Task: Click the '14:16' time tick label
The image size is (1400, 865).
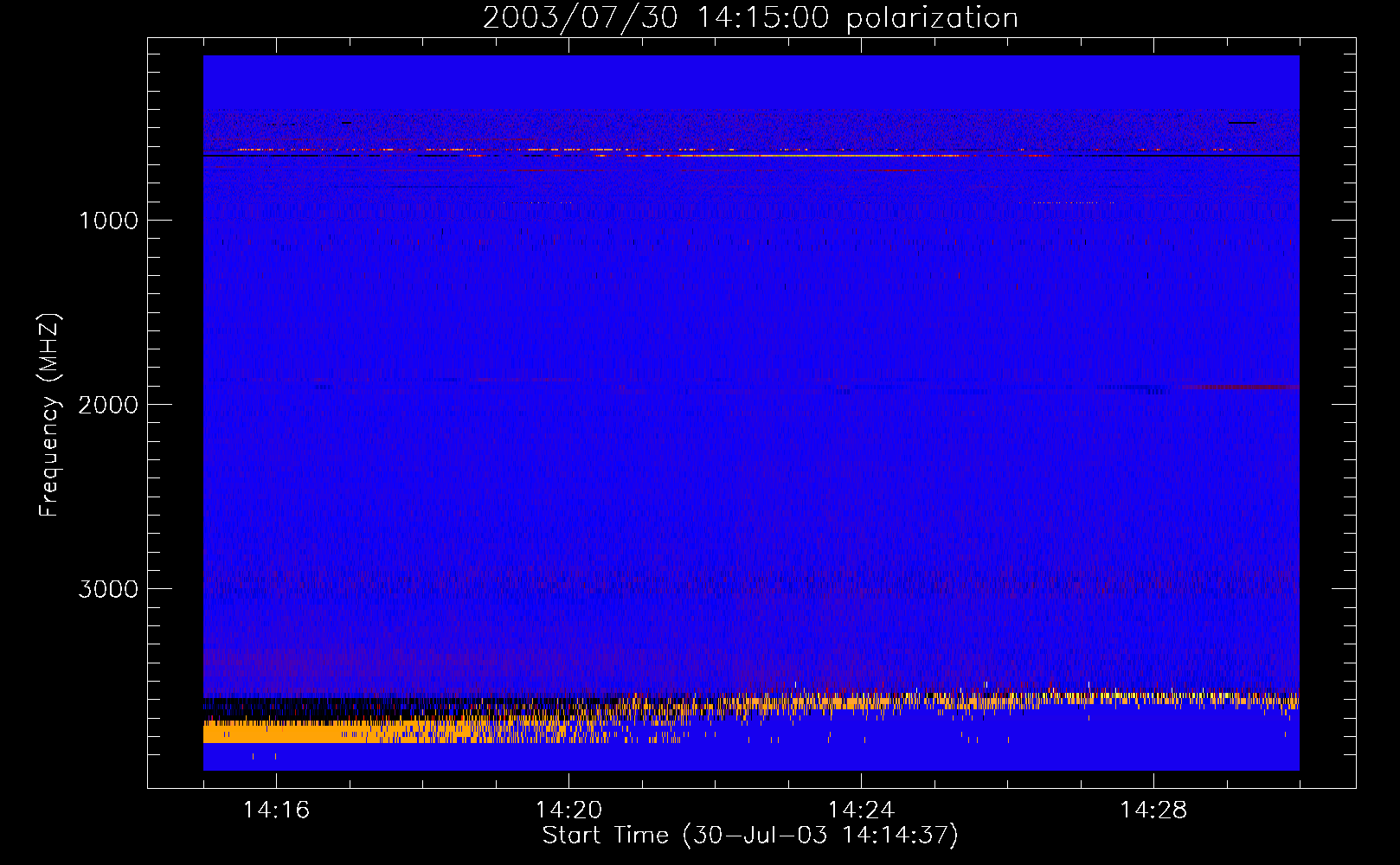Action: pos(276,810)
